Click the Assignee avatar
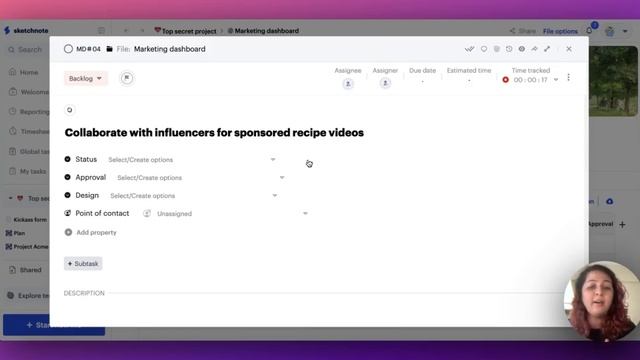 pos(348,84)
